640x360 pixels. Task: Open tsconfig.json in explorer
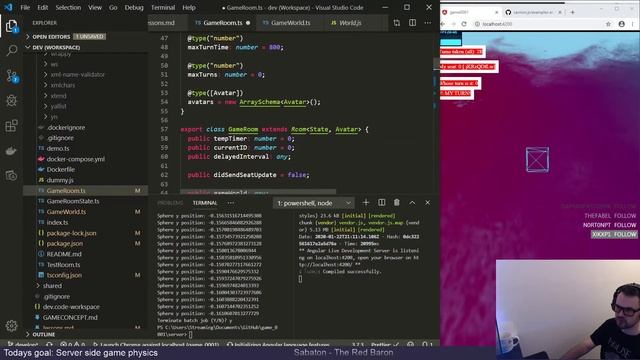[64, 275]
